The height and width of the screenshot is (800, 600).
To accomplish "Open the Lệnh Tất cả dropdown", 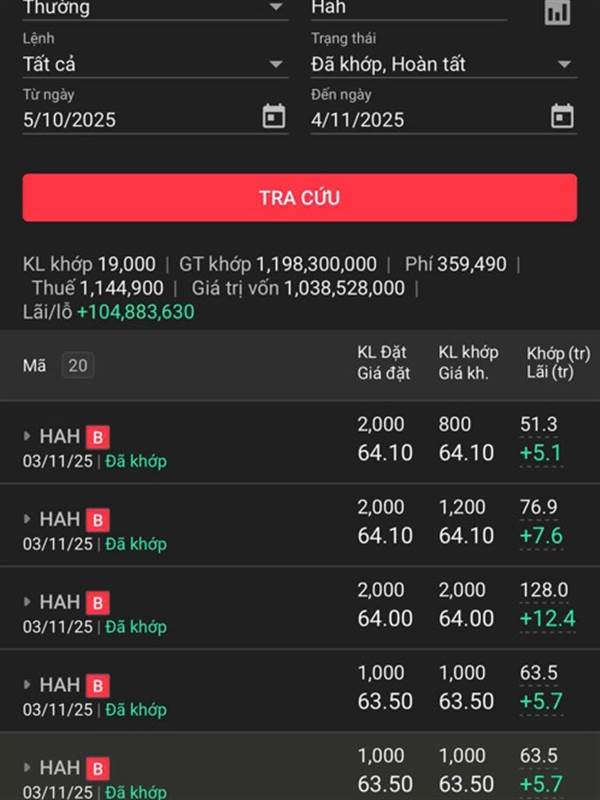I will 276,65.
